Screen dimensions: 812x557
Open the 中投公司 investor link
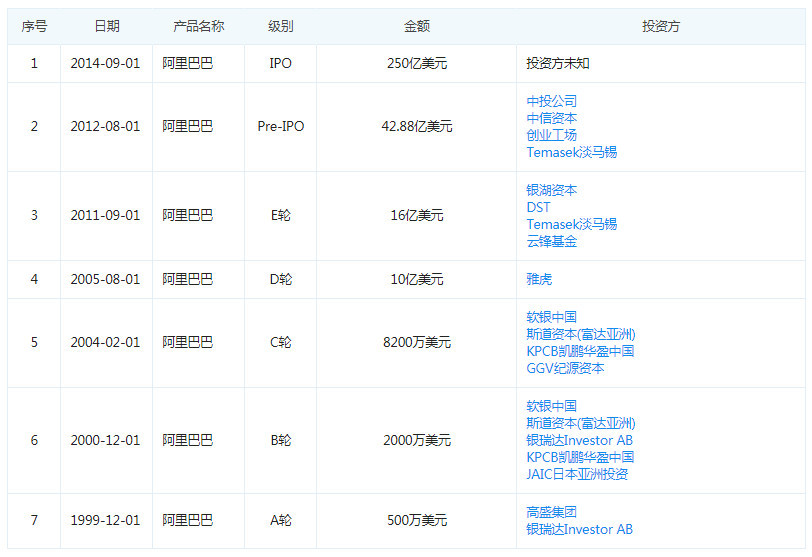click(x=552, y=101)
